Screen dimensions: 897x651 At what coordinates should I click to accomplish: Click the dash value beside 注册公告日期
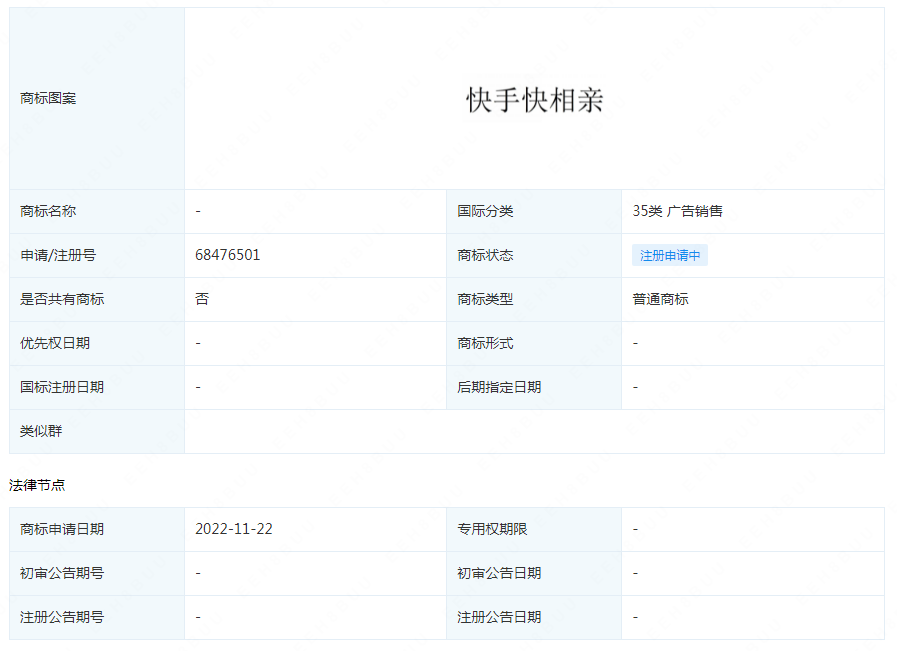pyautogui.click(x=635, y=617)
